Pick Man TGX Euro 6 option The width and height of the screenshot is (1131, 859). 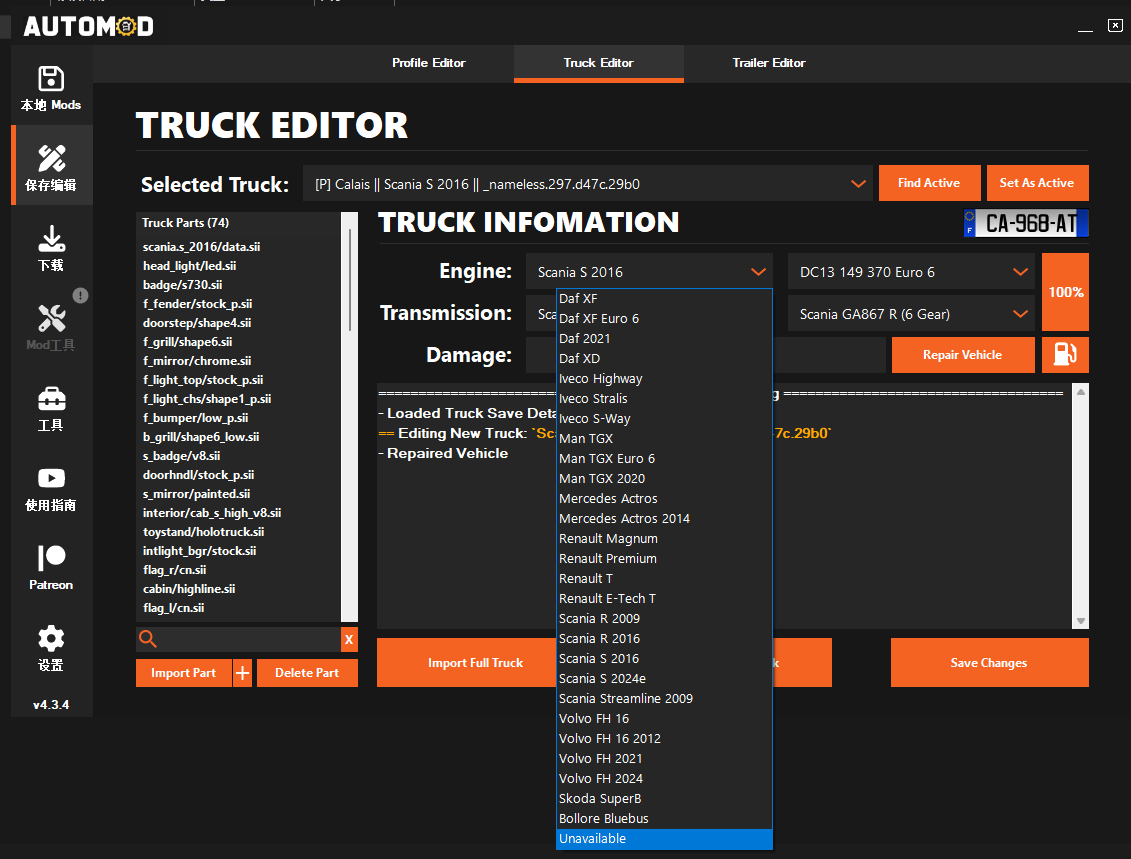(664, 459)
